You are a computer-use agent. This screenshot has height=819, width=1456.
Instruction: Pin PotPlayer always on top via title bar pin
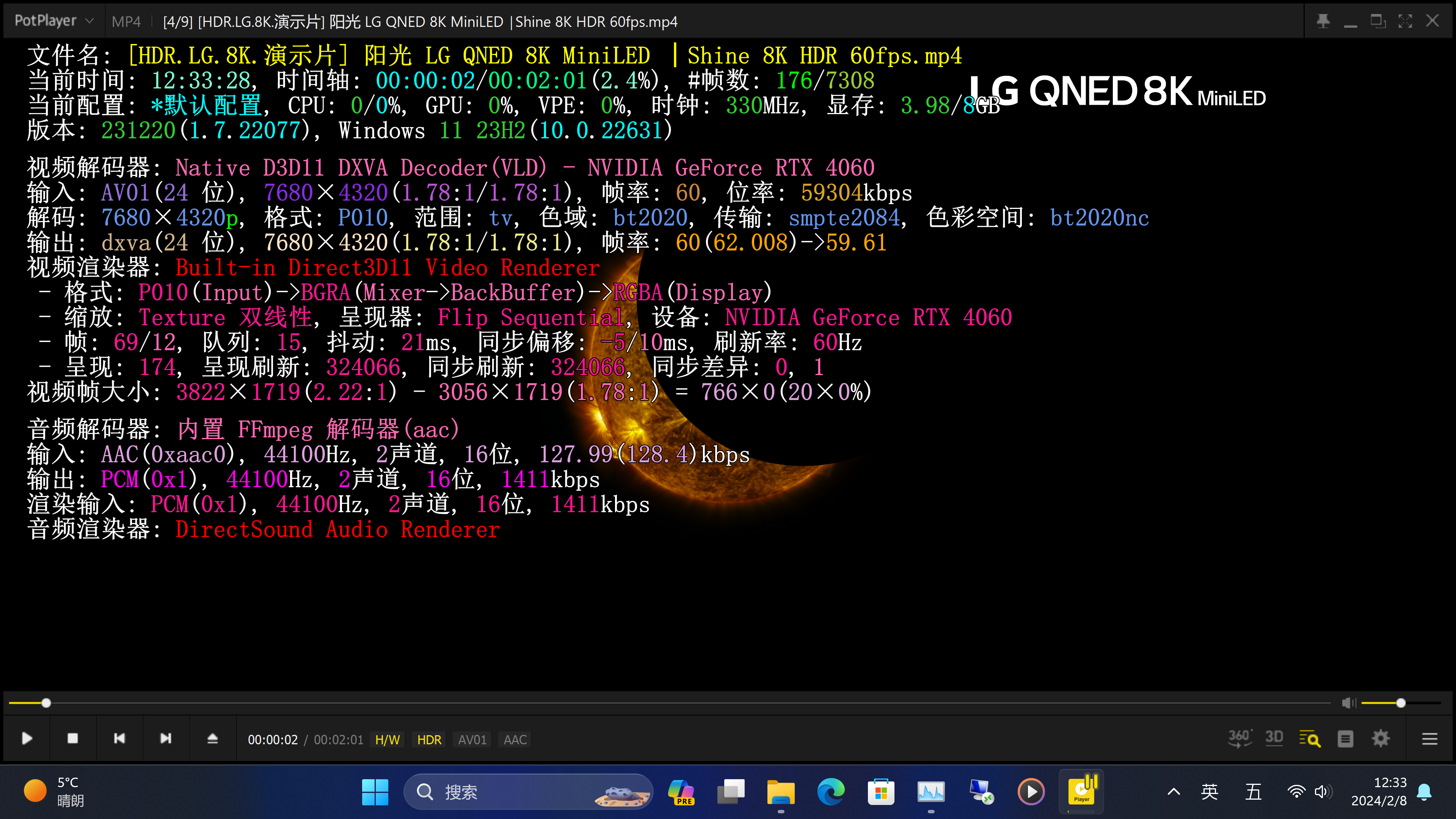[x=1323, y=20]
